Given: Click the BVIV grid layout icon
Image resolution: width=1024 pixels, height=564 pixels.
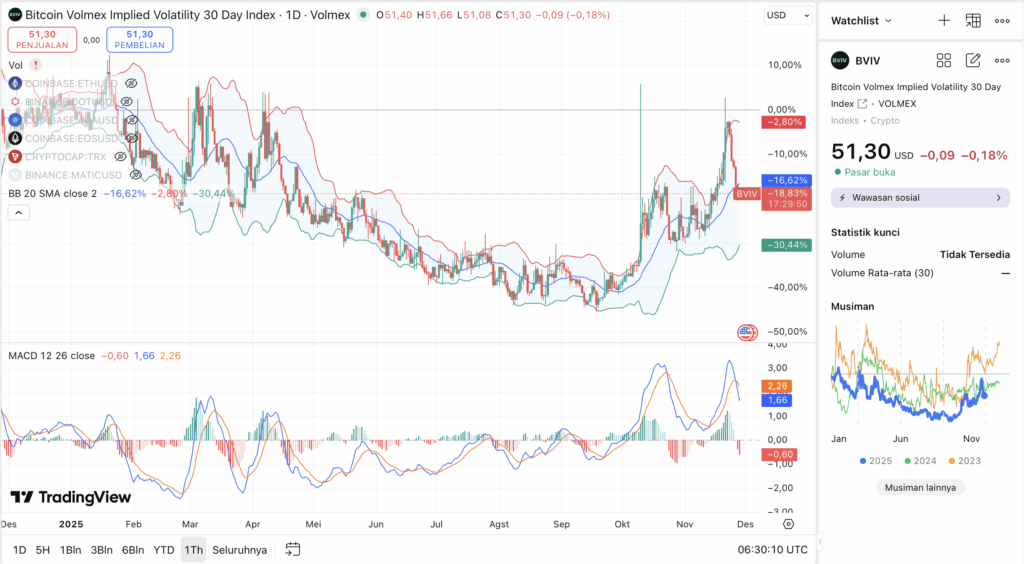Looking at the screenshot, I should pyautogui.click(x=944, y=60).
